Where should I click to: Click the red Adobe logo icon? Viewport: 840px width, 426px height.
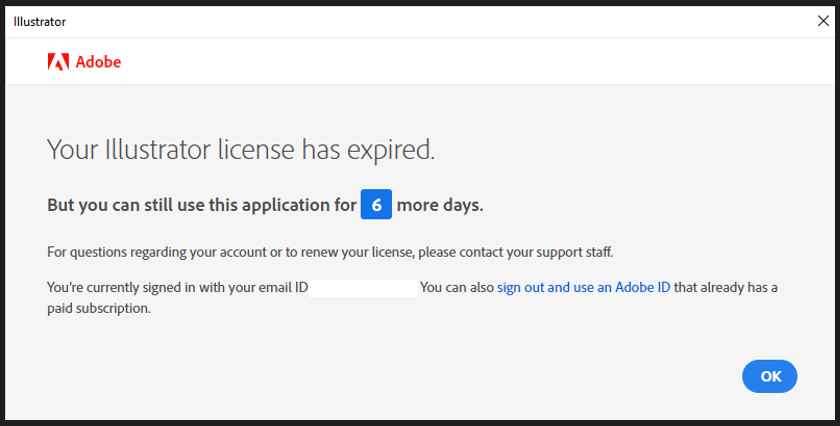(x=58, y=62)
